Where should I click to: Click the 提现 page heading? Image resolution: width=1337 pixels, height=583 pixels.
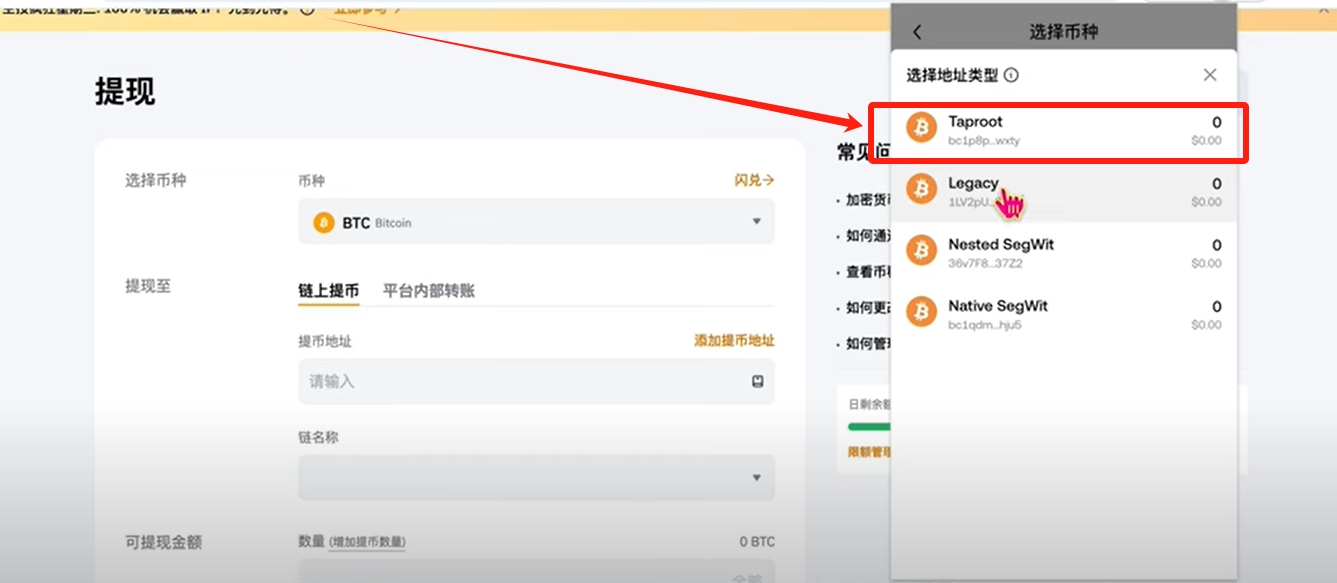pyautogui.click(x=125, y=92)
